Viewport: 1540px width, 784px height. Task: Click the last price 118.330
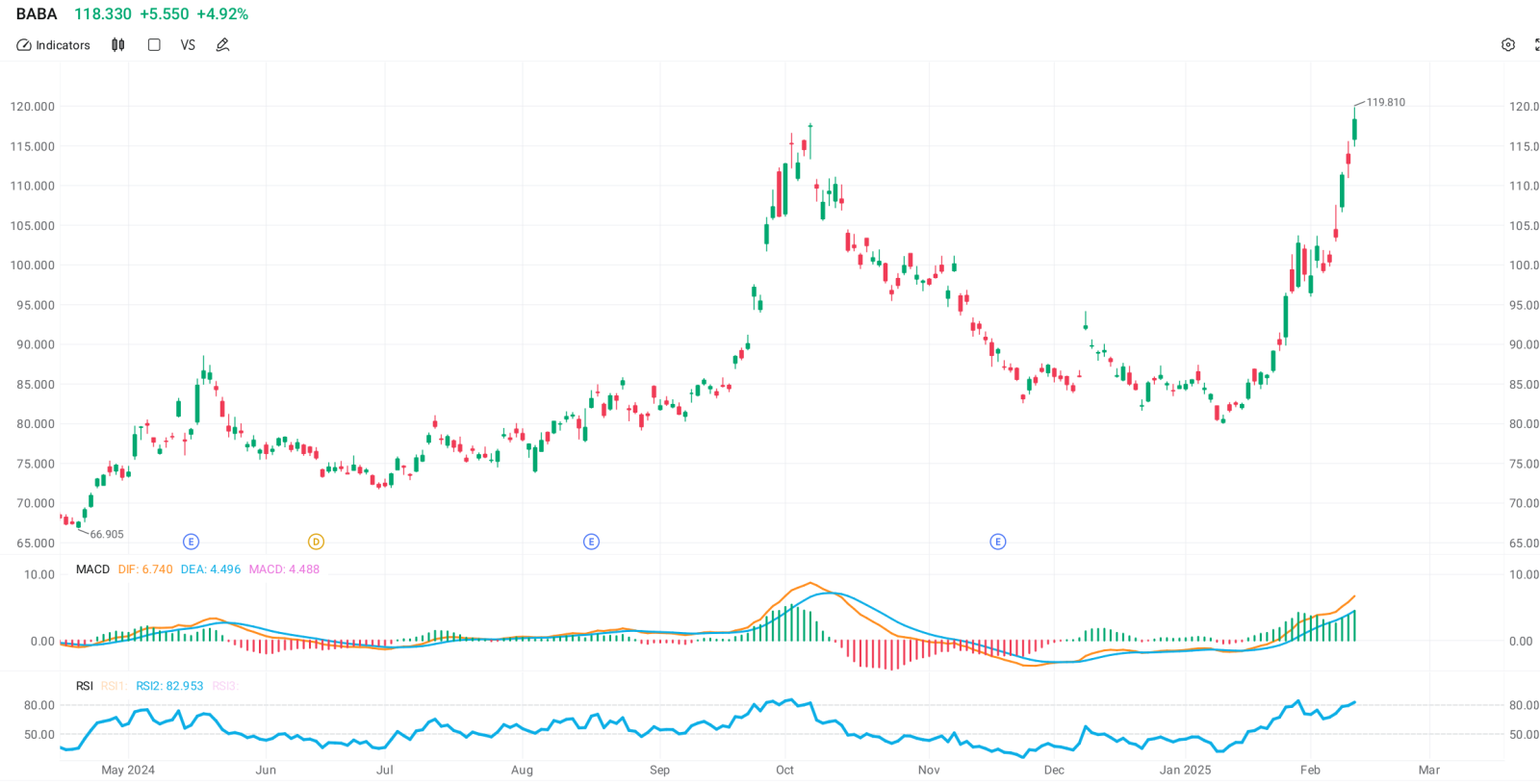click(x=103, y=14)
